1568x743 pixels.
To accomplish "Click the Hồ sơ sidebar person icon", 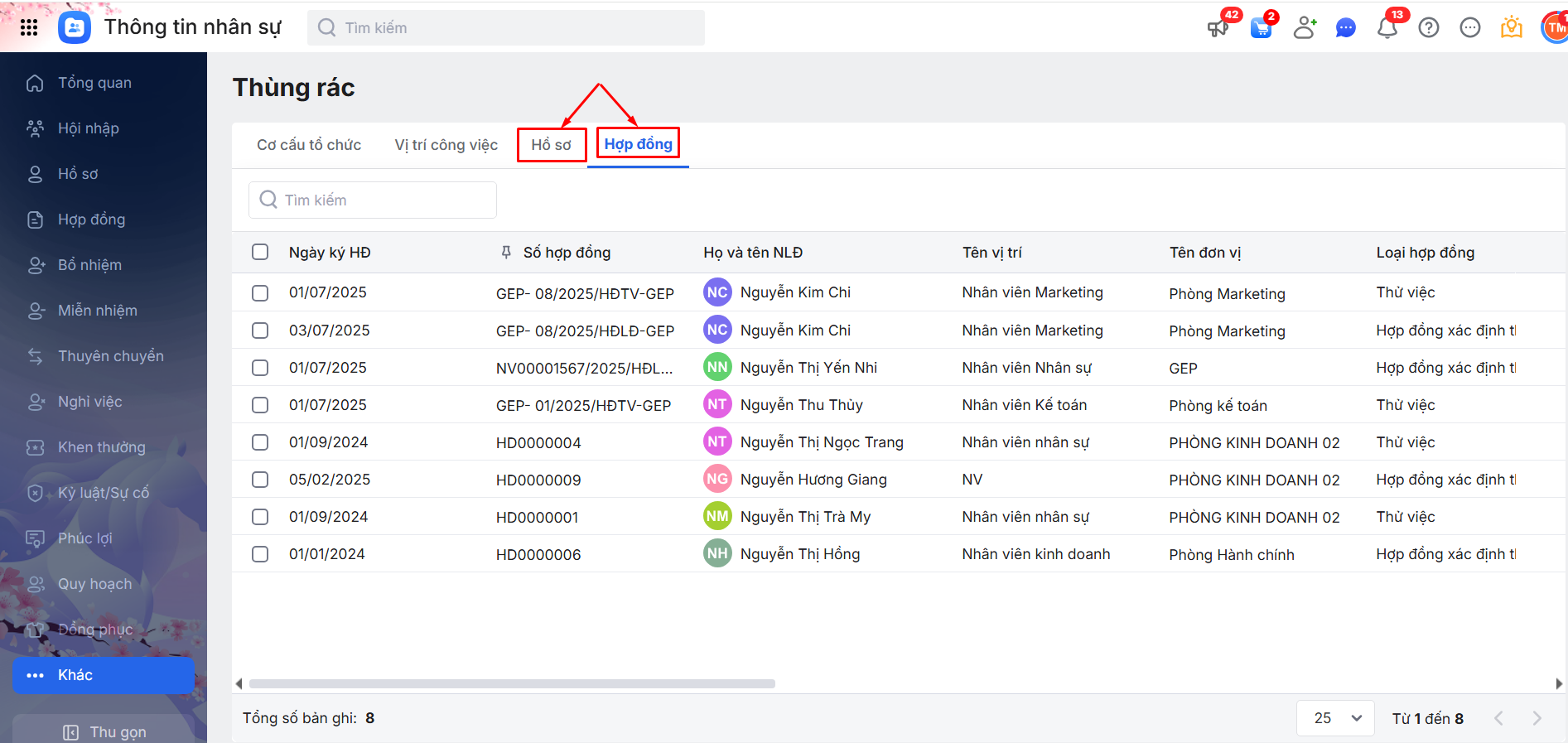I will click(x=35, y=174).
